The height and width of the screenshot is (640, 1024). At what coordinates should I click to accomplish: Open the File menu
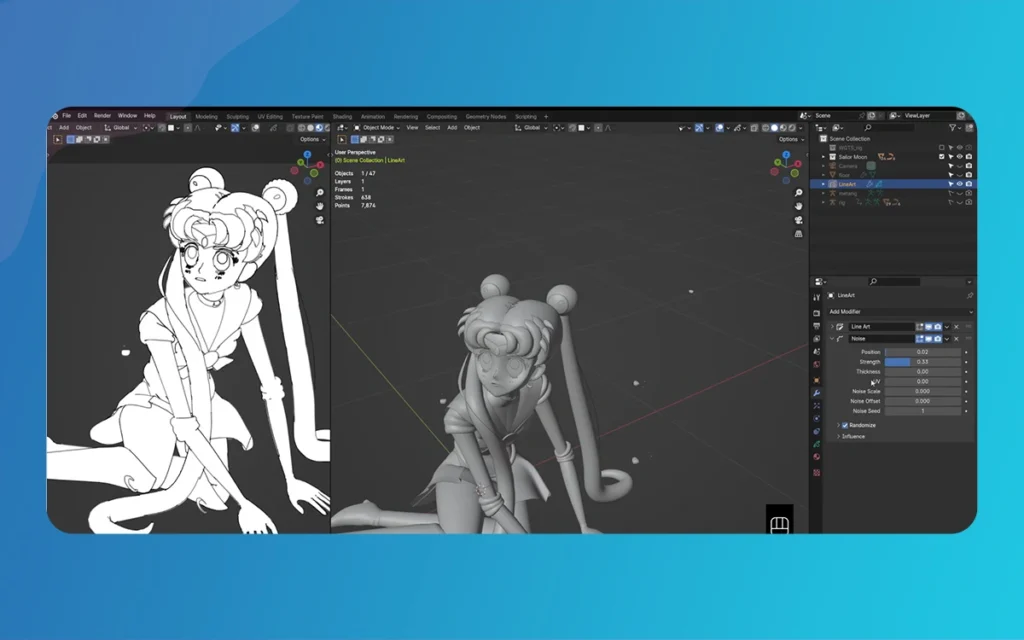coord(67,116)
